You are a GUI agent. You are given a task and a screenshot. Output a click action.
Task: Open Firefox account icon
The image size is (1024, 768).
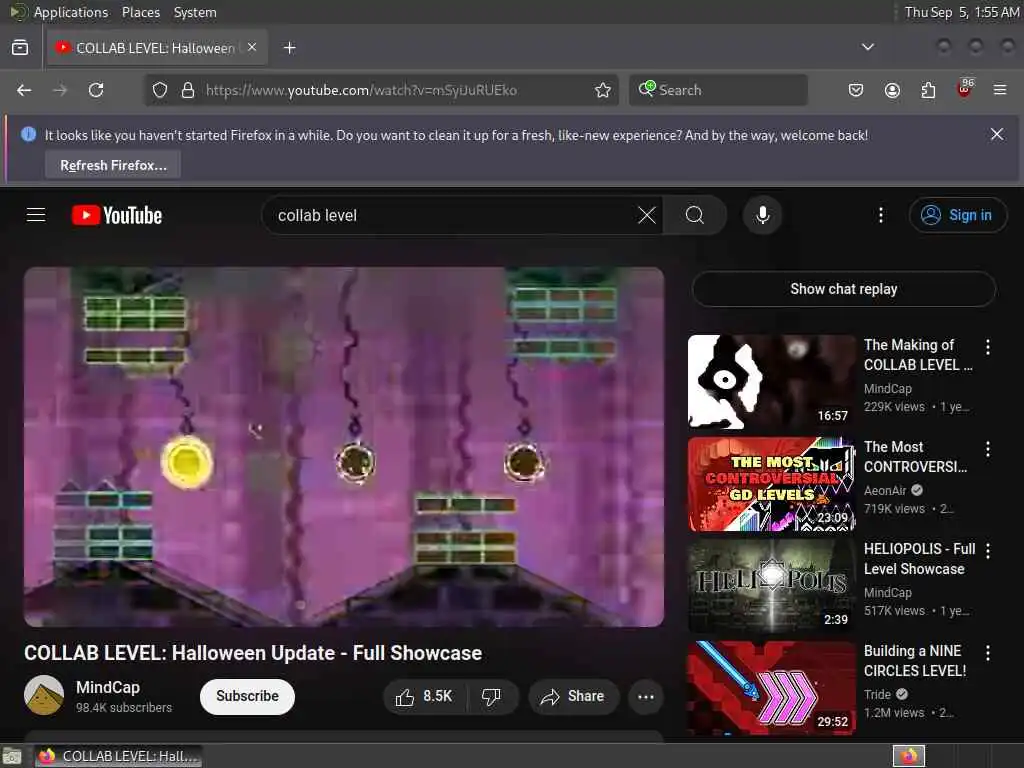coord(892,90)
